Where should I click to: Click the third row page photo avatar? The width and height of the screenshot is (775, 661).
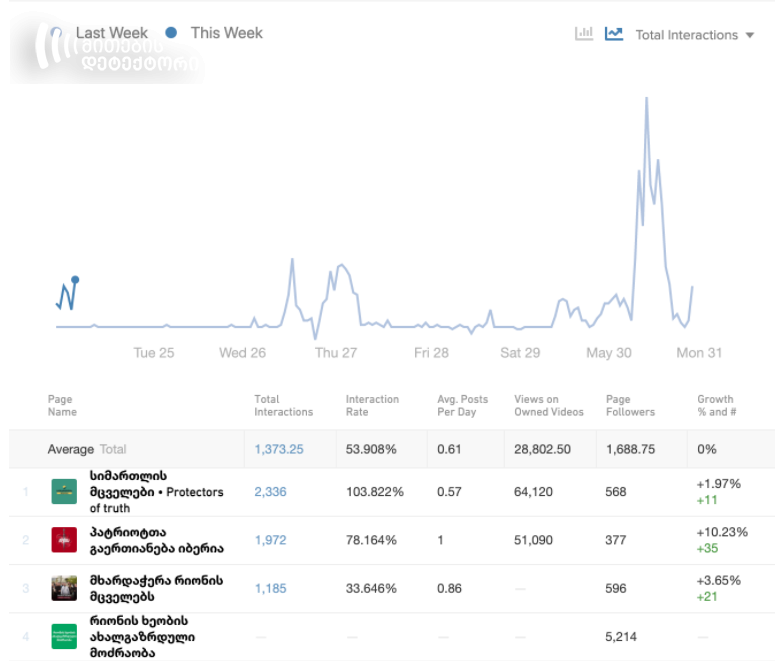tap(64, 588)
